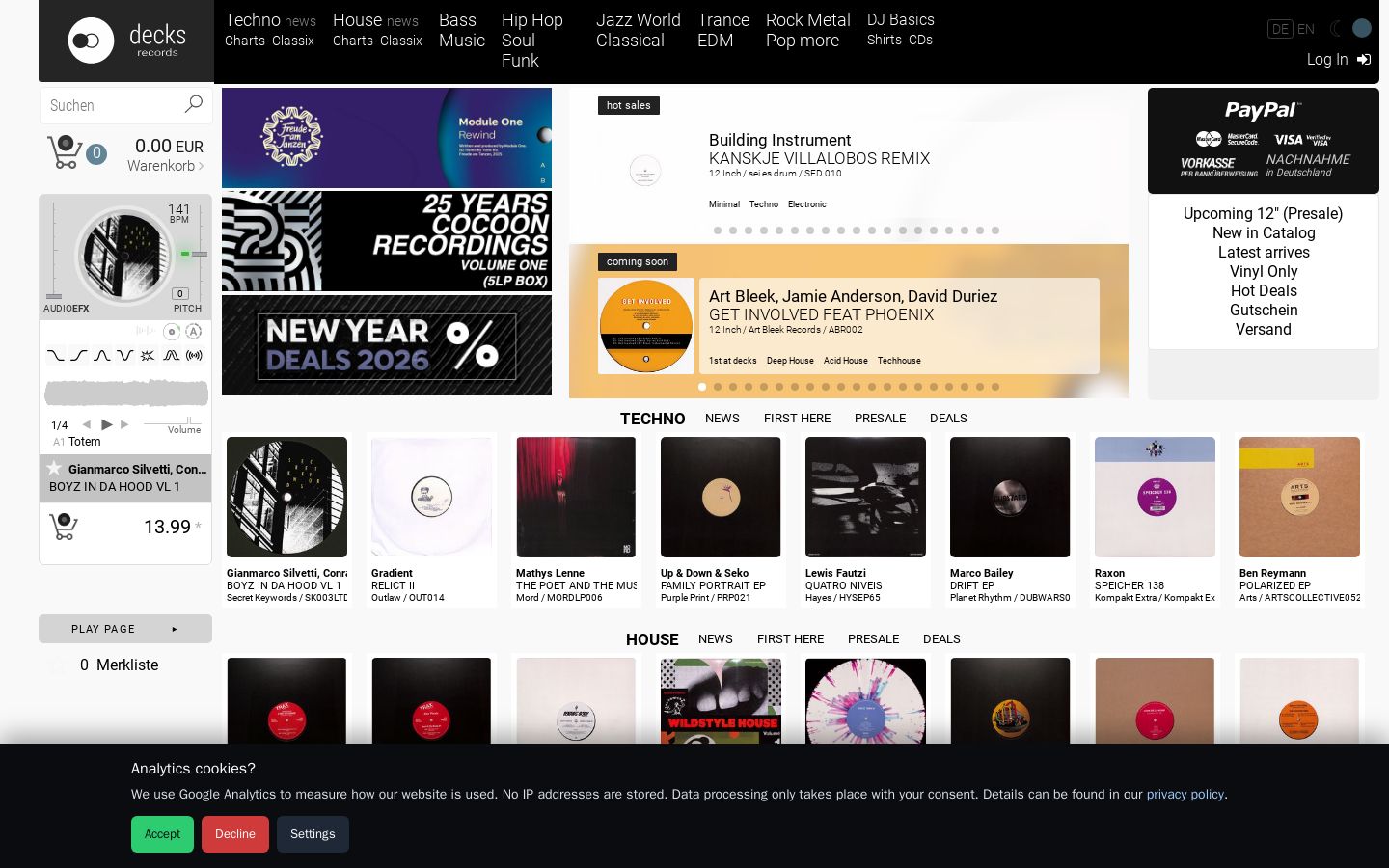Seek within the grey track waveform
1389x868 pixels.
coord(126,393)
